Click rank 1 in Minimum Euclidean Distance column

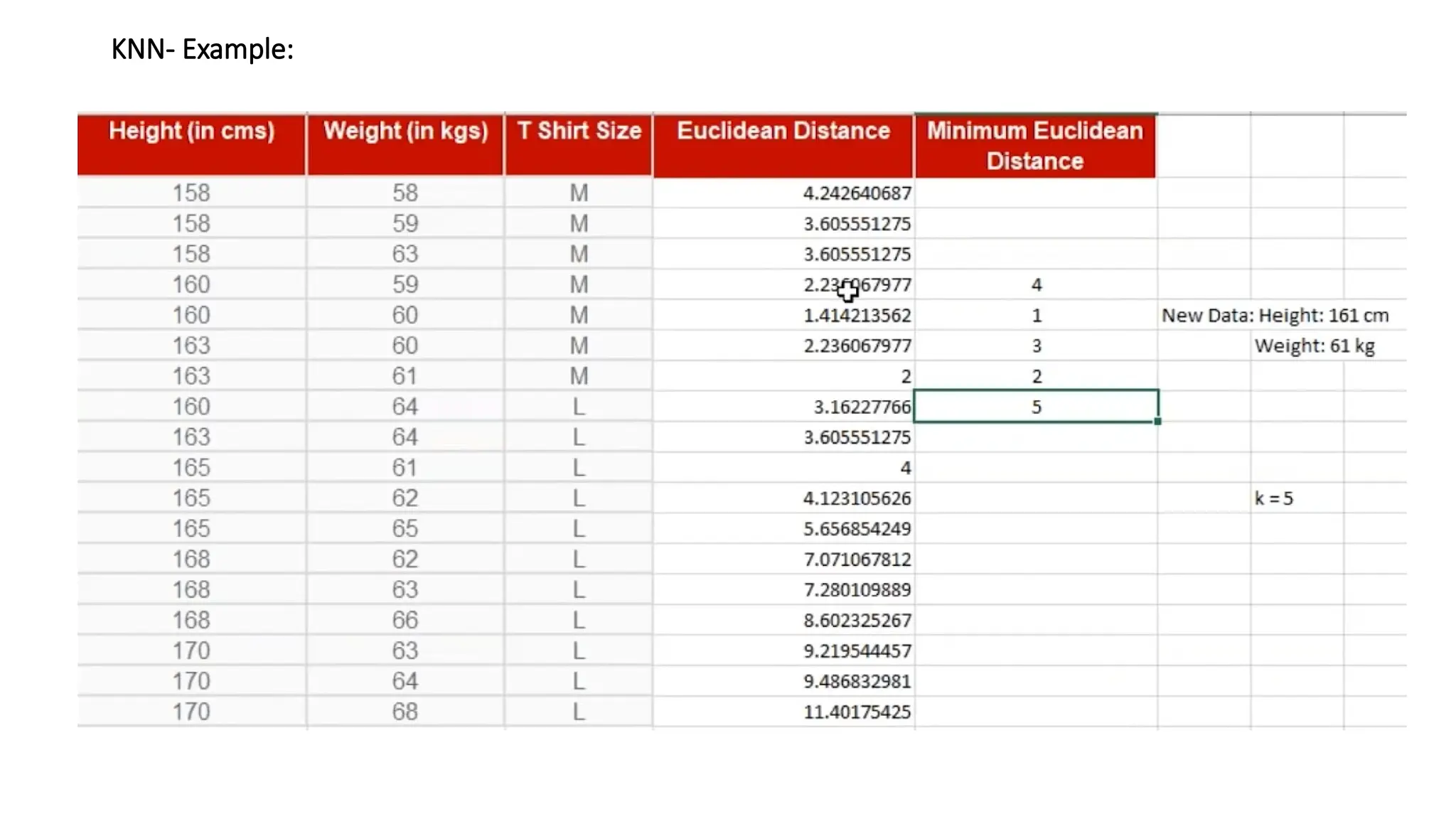point(1037,316)
